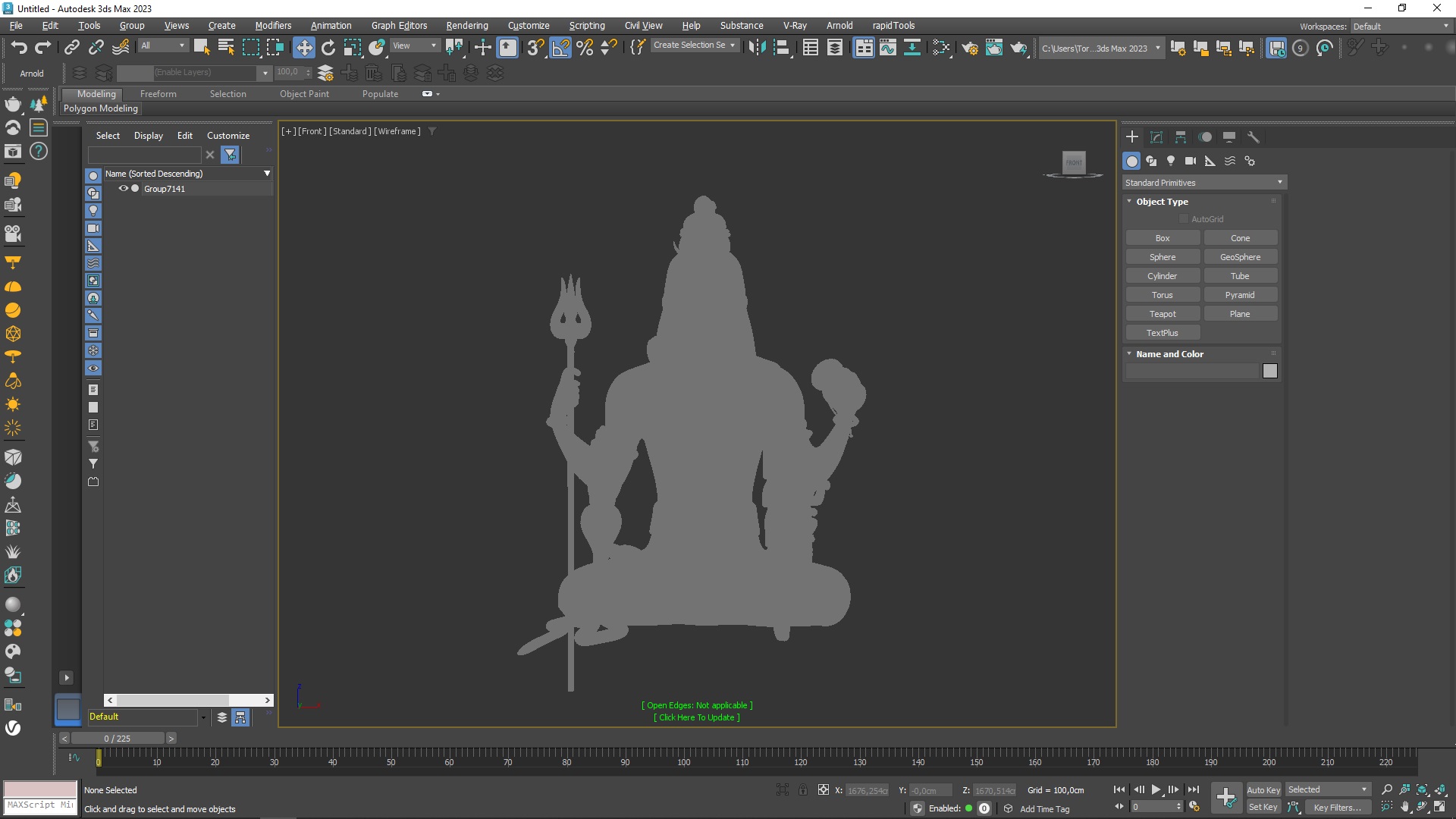Toggle Set Key mode
This screenshot has height=819, width=1456.
1263,808
